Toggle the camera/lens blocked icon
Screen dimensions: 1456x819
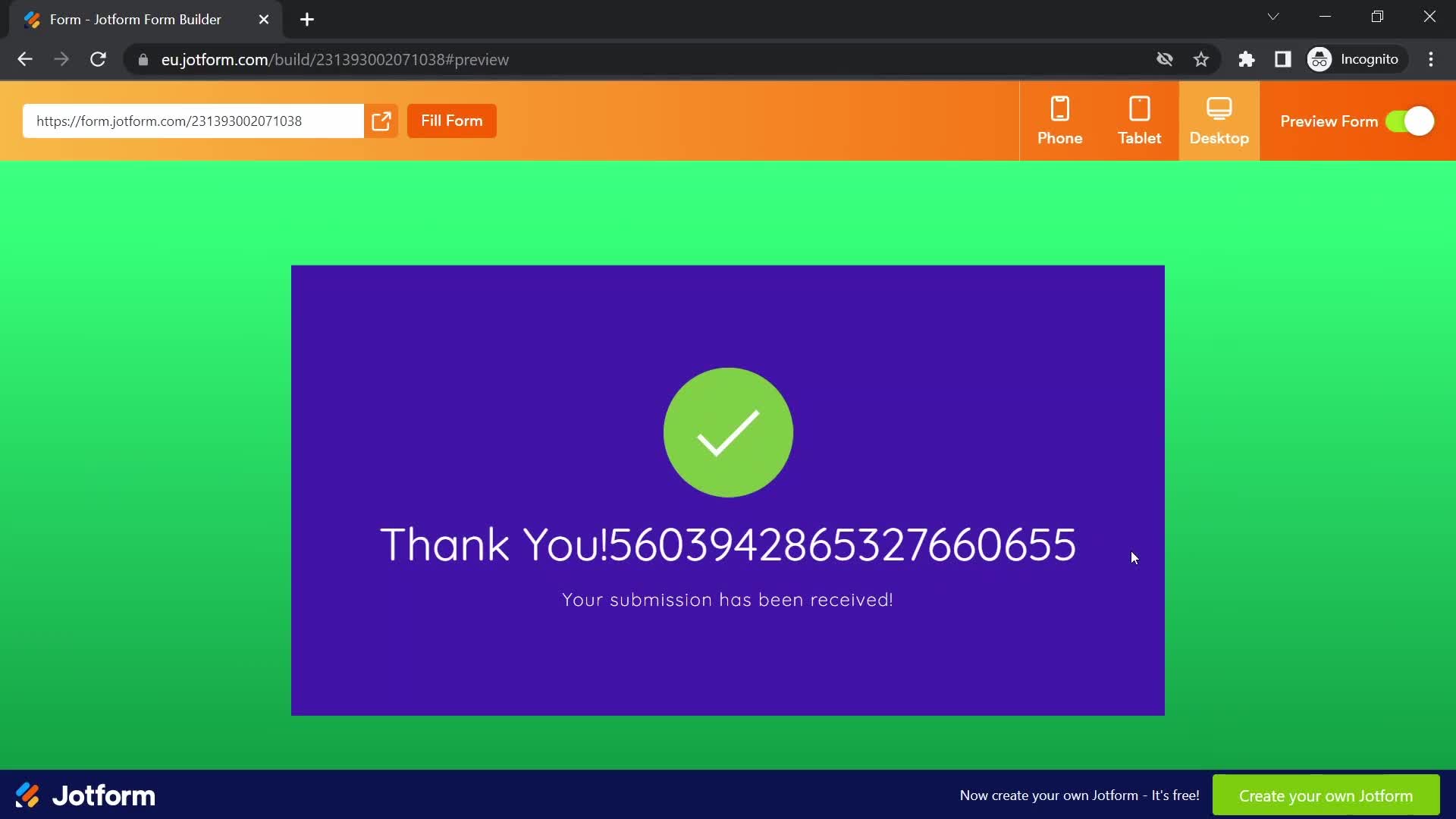coord(1164,59)
